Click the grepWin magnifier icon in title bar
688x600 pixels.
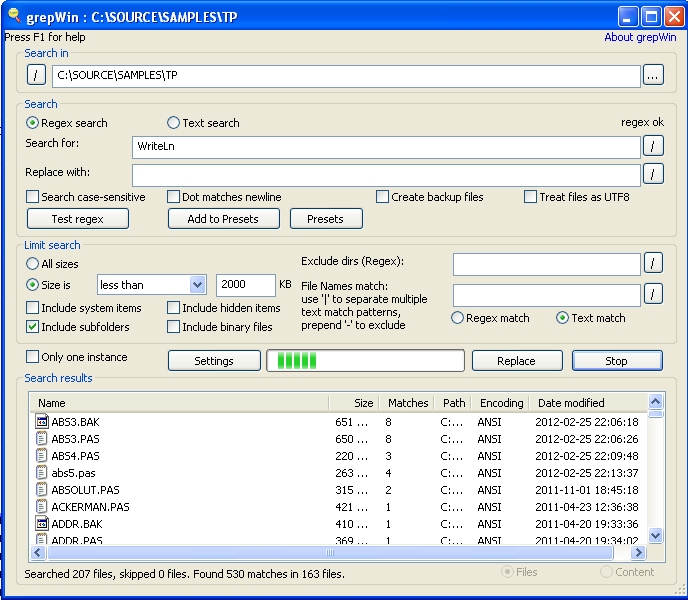pyautogui.click(x=13, y=16)
